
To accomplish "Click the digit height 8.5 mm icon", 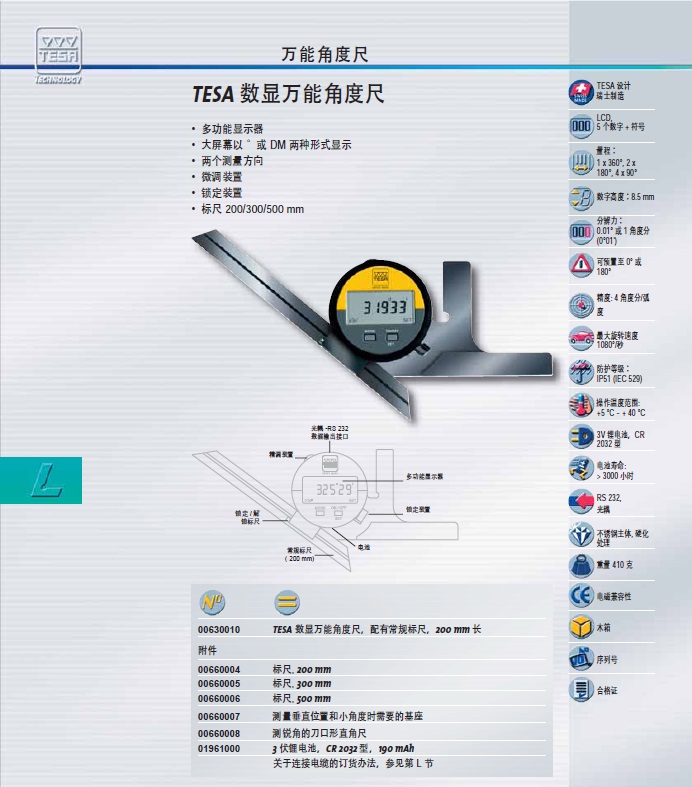I will [x=581, y=198].
